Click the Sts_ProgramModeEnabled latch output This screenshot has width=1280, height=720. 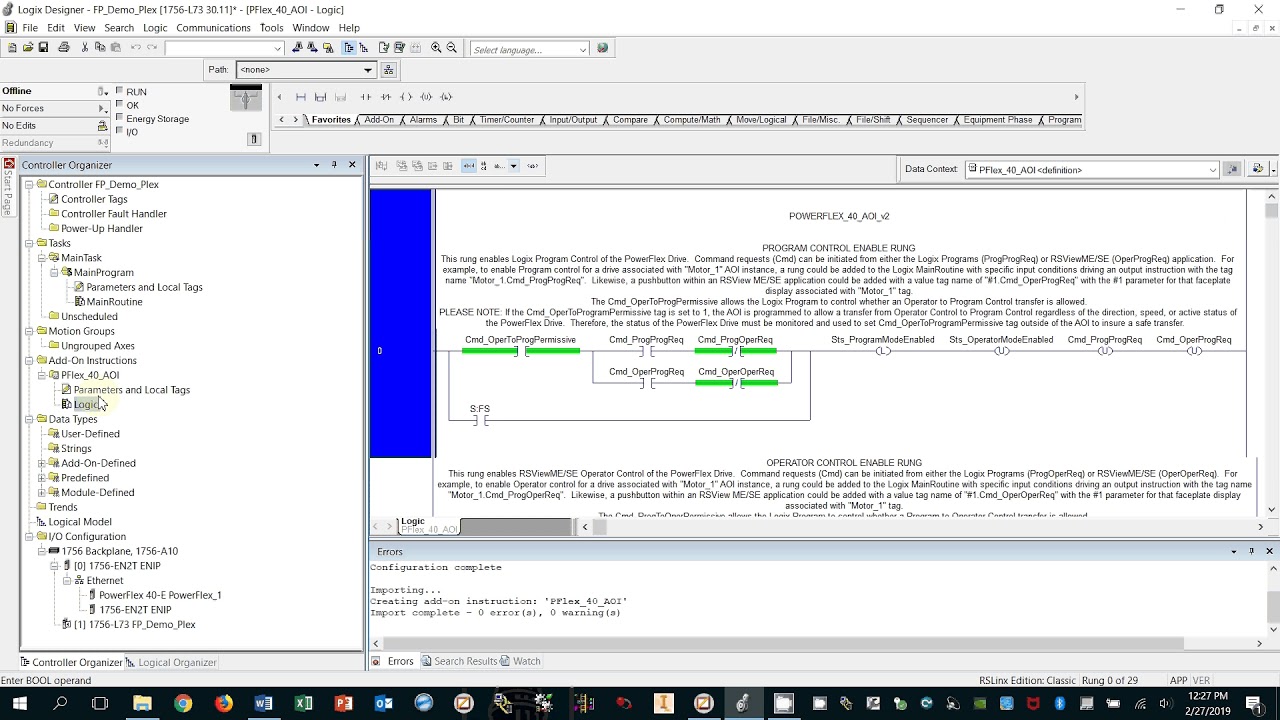point(883,351)
